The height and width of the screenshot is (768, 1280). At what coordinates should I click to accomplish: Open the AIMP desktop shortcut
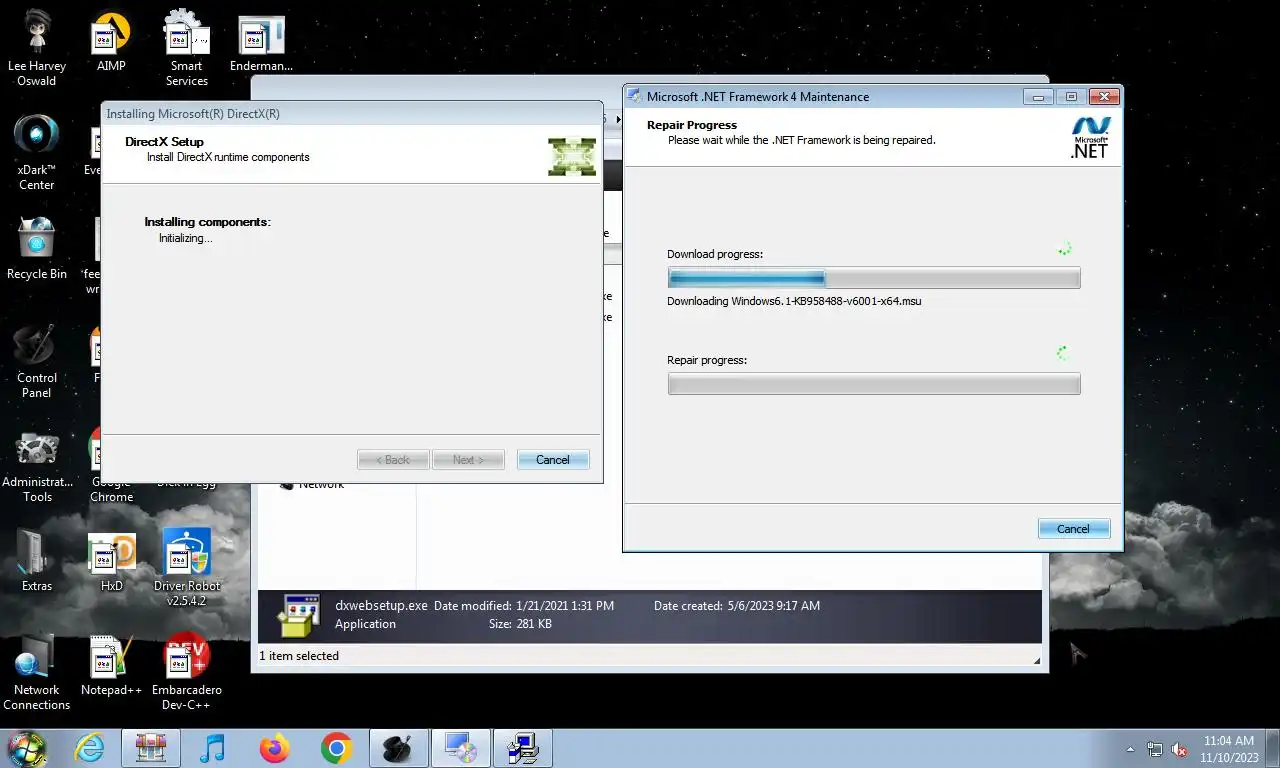[x=111, y=42]
